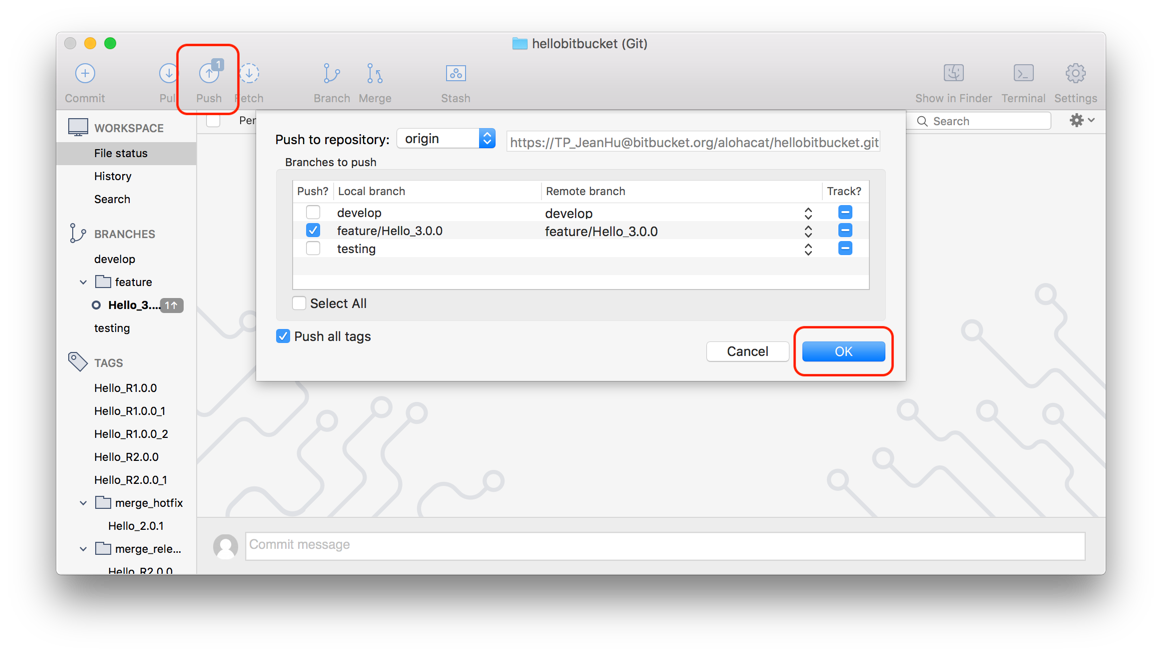Viewport: 1162px width, 655px height.
Task: Toggle Track box for testing row
Action: tap(845, 248)
